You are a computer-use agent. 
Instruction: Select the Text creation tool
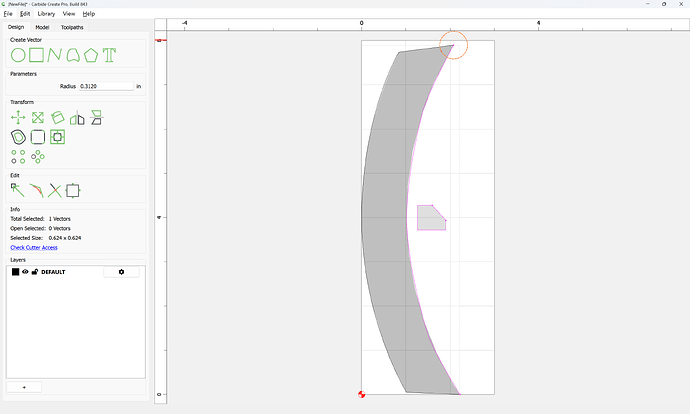tap(109, 55)
